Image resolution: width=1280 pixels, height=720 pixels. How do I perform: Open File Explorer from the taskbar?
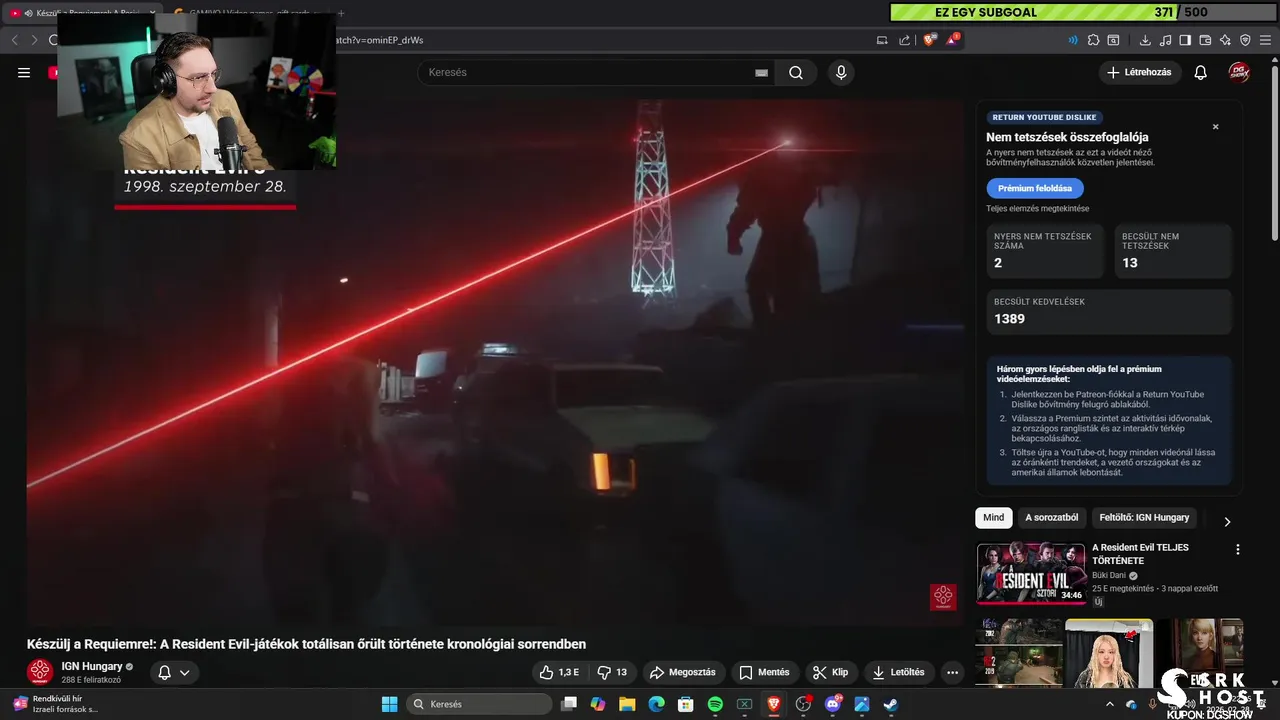[x=627, y=704]
